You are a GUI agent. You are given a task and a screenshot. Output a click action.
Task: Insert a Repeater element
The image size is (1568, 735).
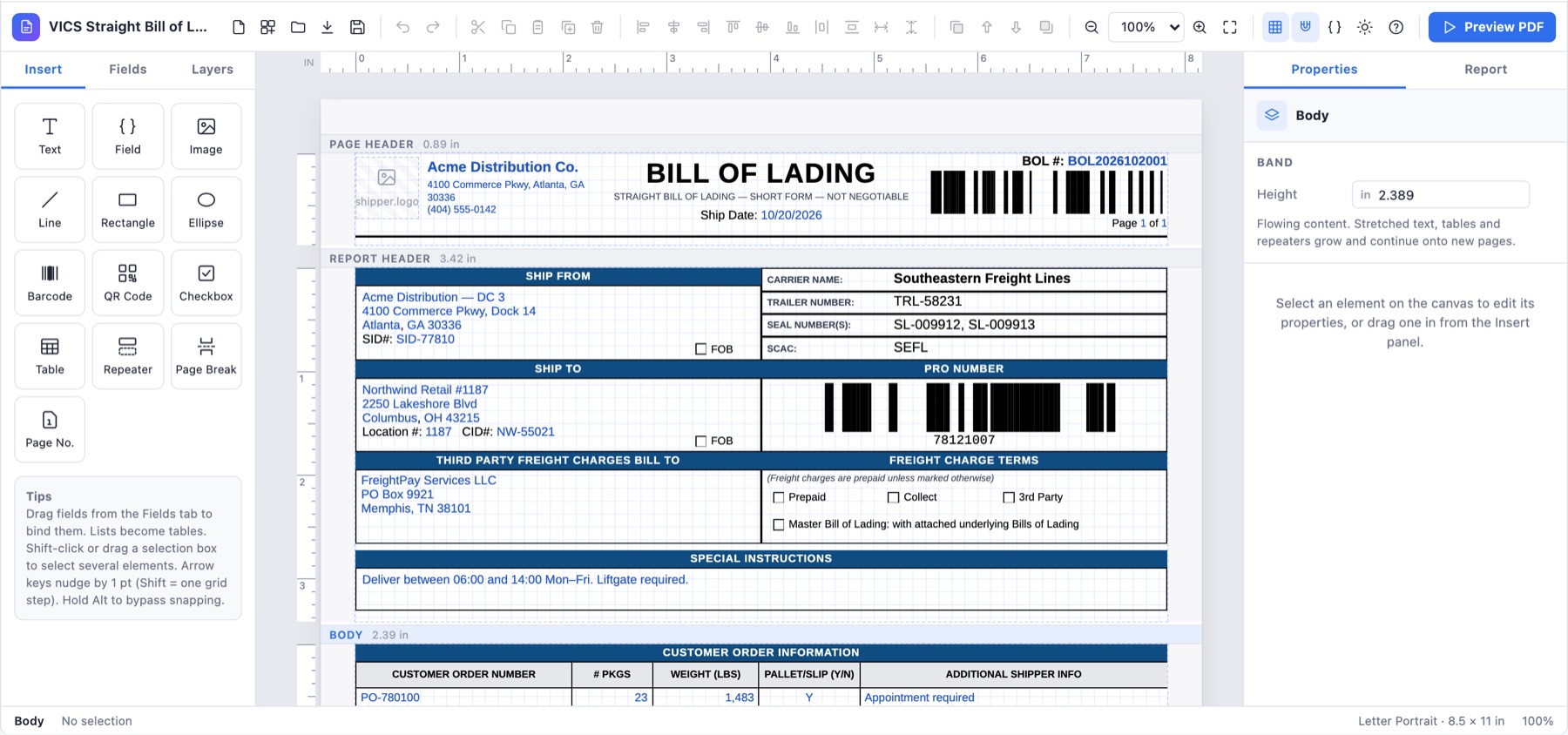(128, 356)
